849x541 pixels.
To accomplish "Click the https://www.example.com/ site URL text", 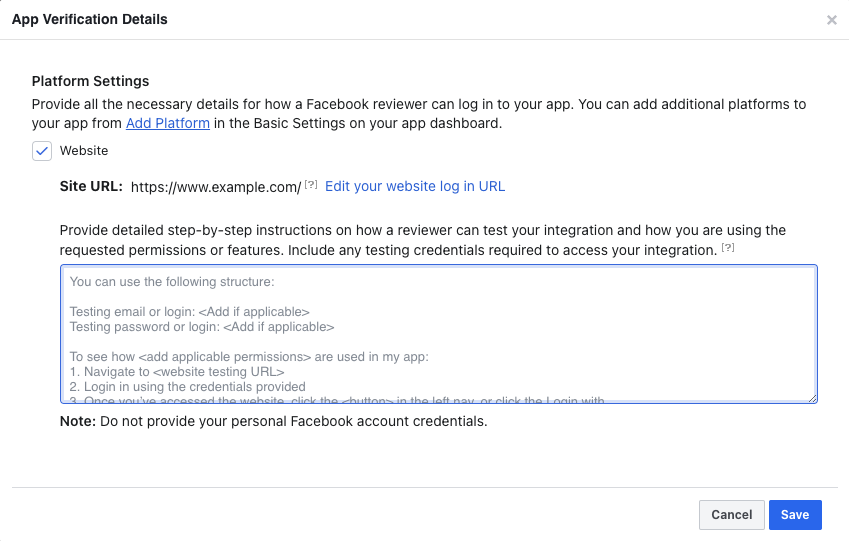I will 216,187.
